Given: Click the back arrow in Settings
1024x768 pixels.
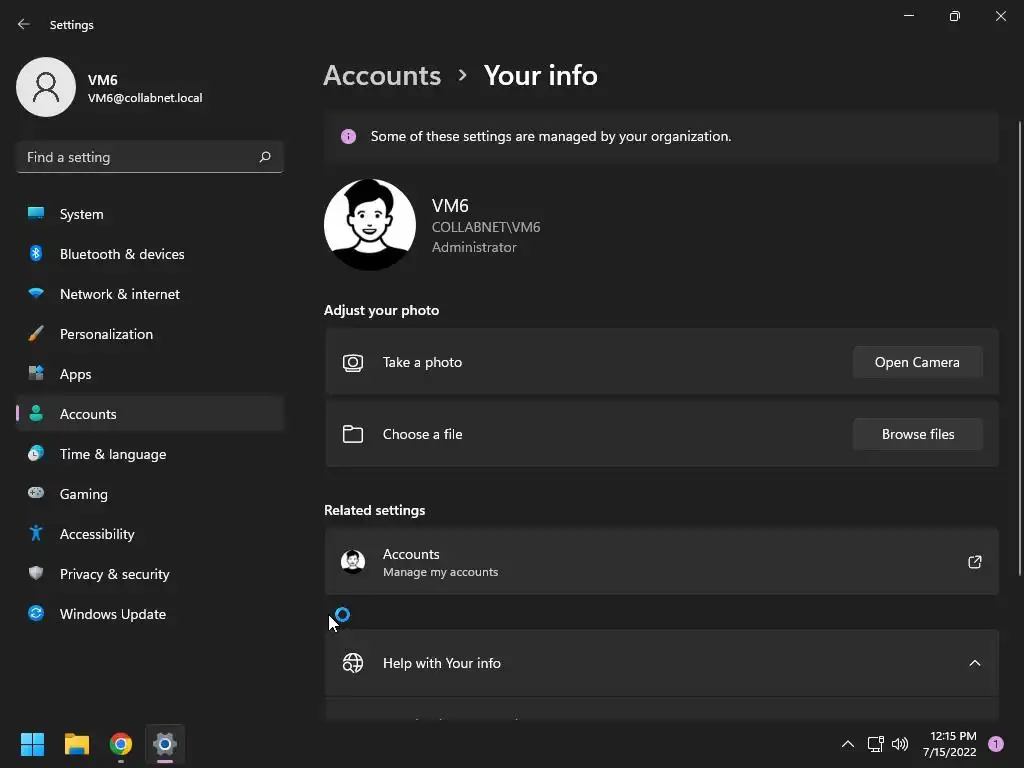Looking at the screenshot, I should 24,24.
